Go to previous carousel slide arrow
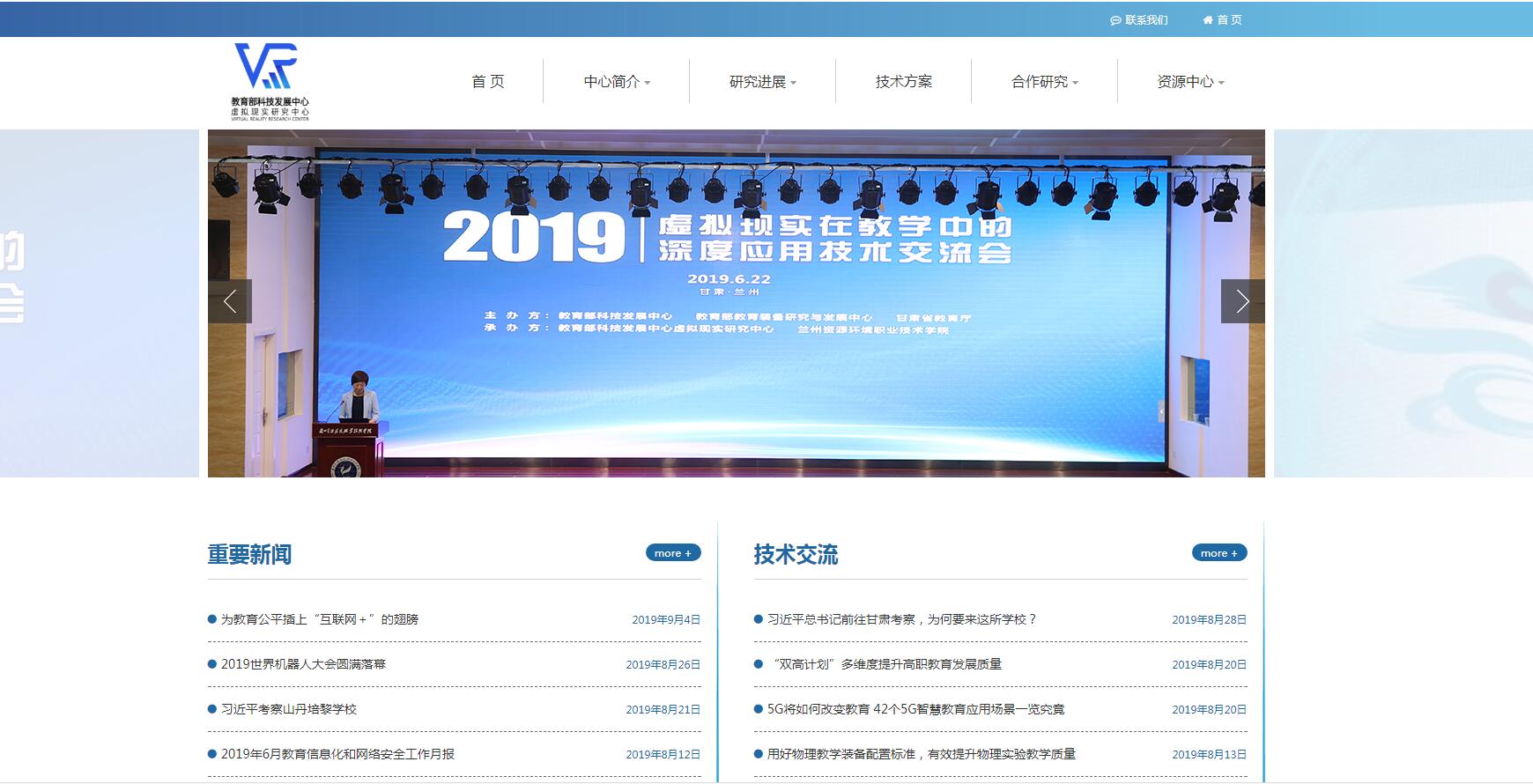Image resolution: width=1533 pixels, height=784 pixels. point(230,301)
